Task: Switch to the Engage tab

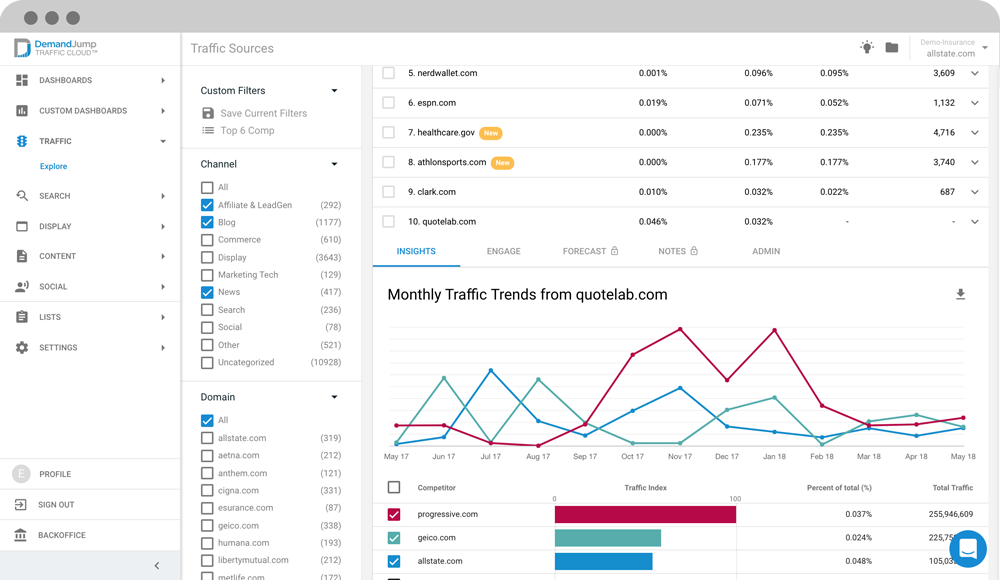Action: point(504,251)
